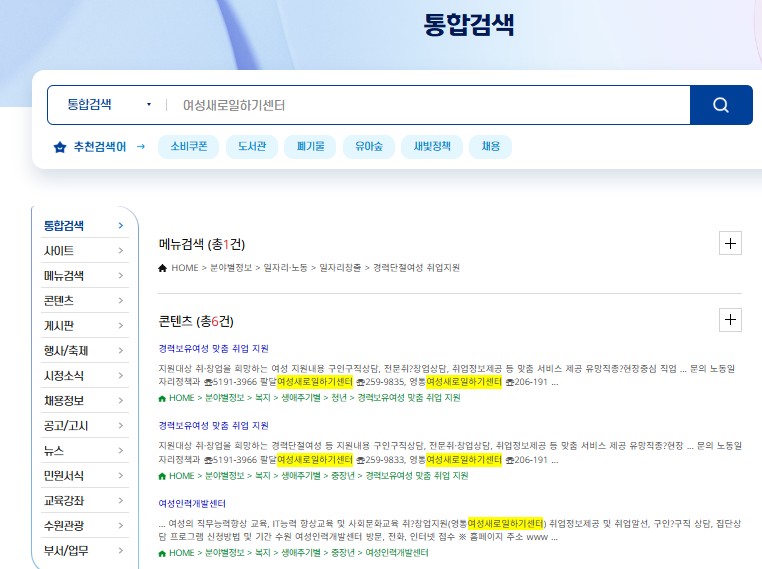Click the magnifier search button
The height and width of the screenshot is (569, 762).
click(x=721, y=105)
